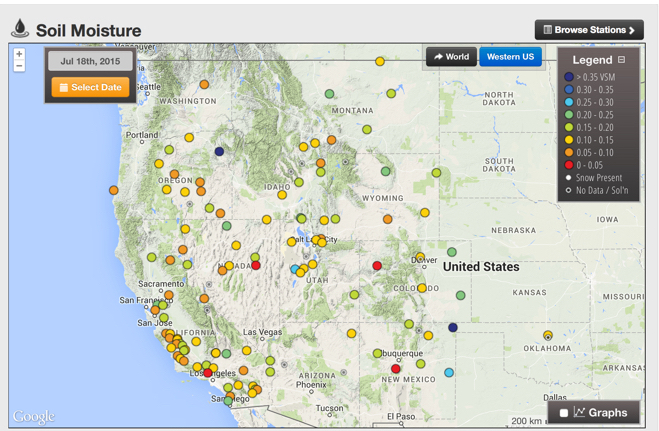Viewport: 659px width, 431px height.
Task: Zoom in on the map
Action: click(x=19, y=54)
